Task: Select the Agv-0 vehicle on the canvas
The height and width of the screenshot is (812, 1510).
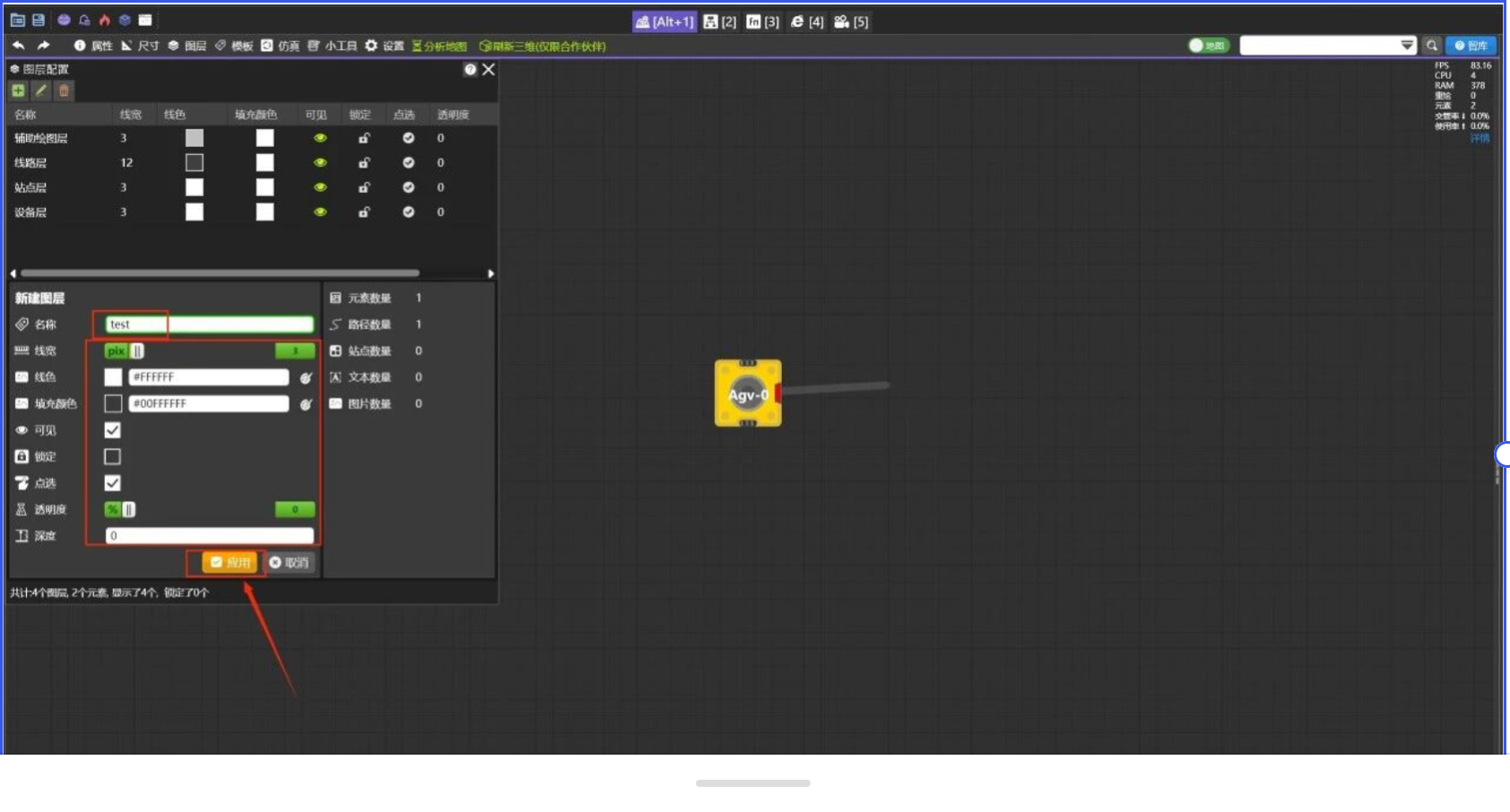Action: (x=748, y=393)
